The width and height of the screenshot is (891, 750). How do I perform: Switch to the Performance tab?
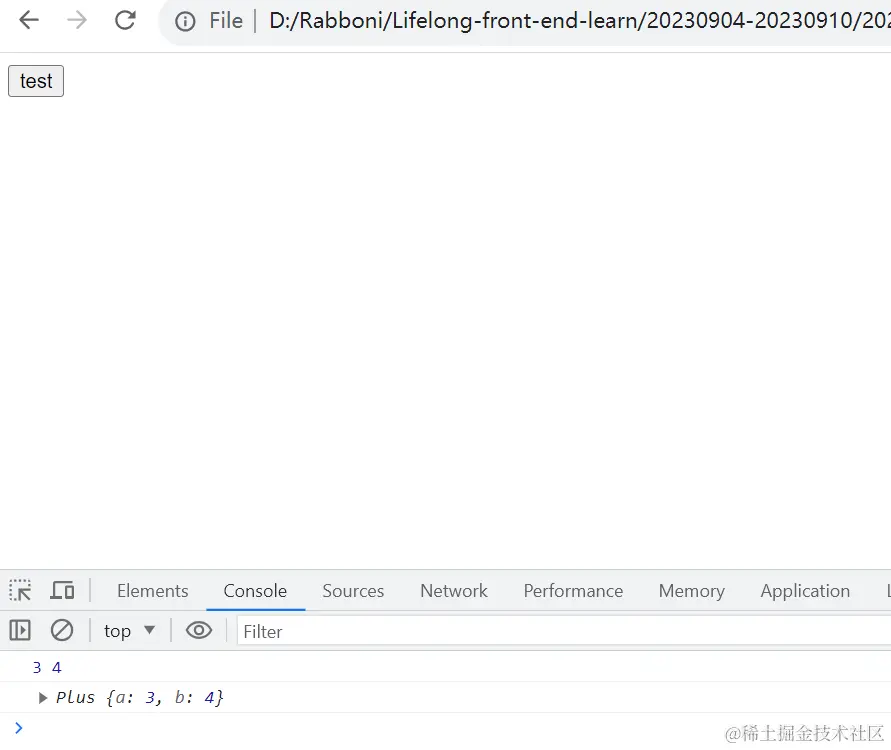point(573,591)
